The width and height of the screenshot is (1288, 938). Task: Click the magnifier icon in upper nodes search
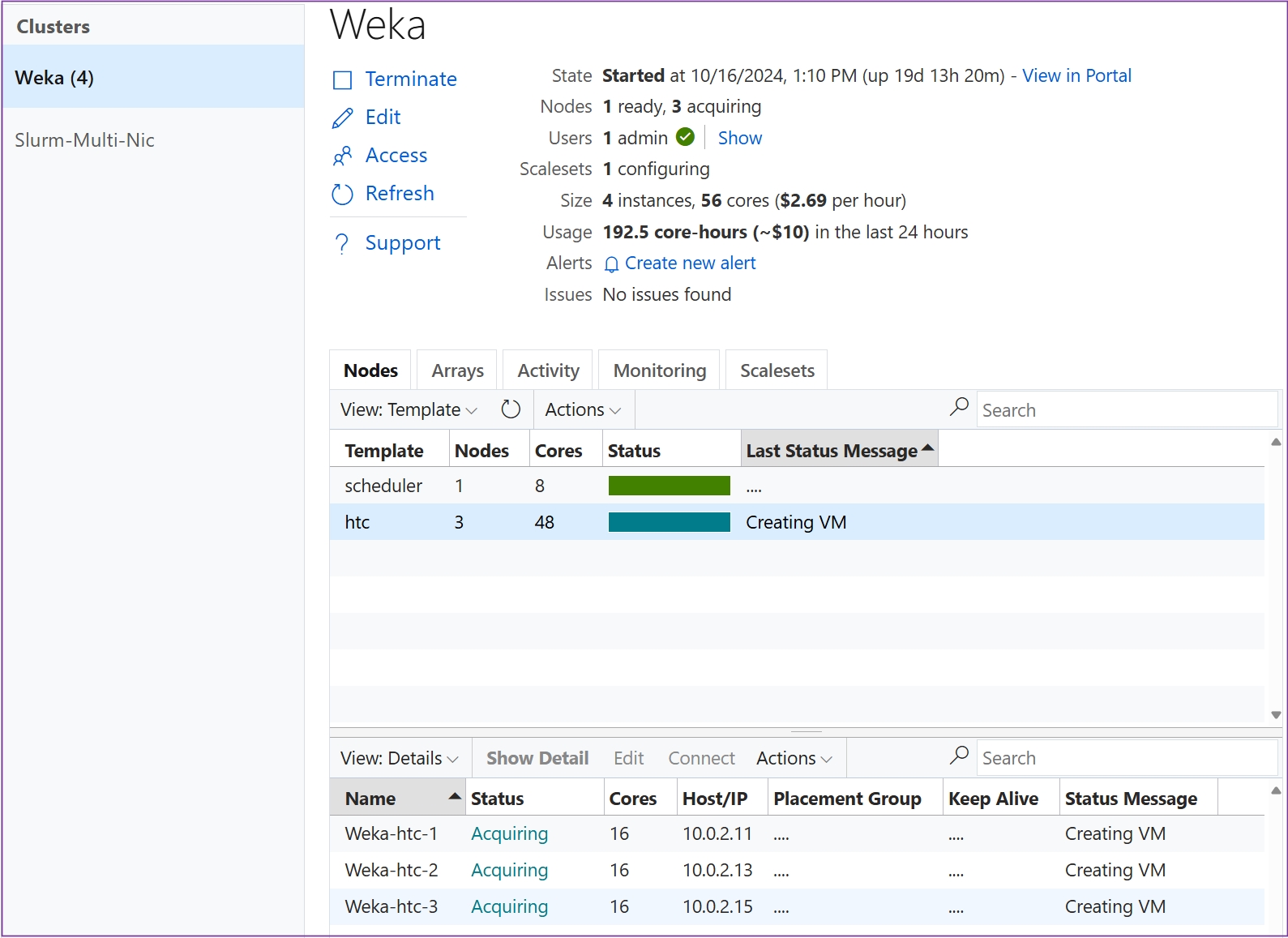[959, 407]
